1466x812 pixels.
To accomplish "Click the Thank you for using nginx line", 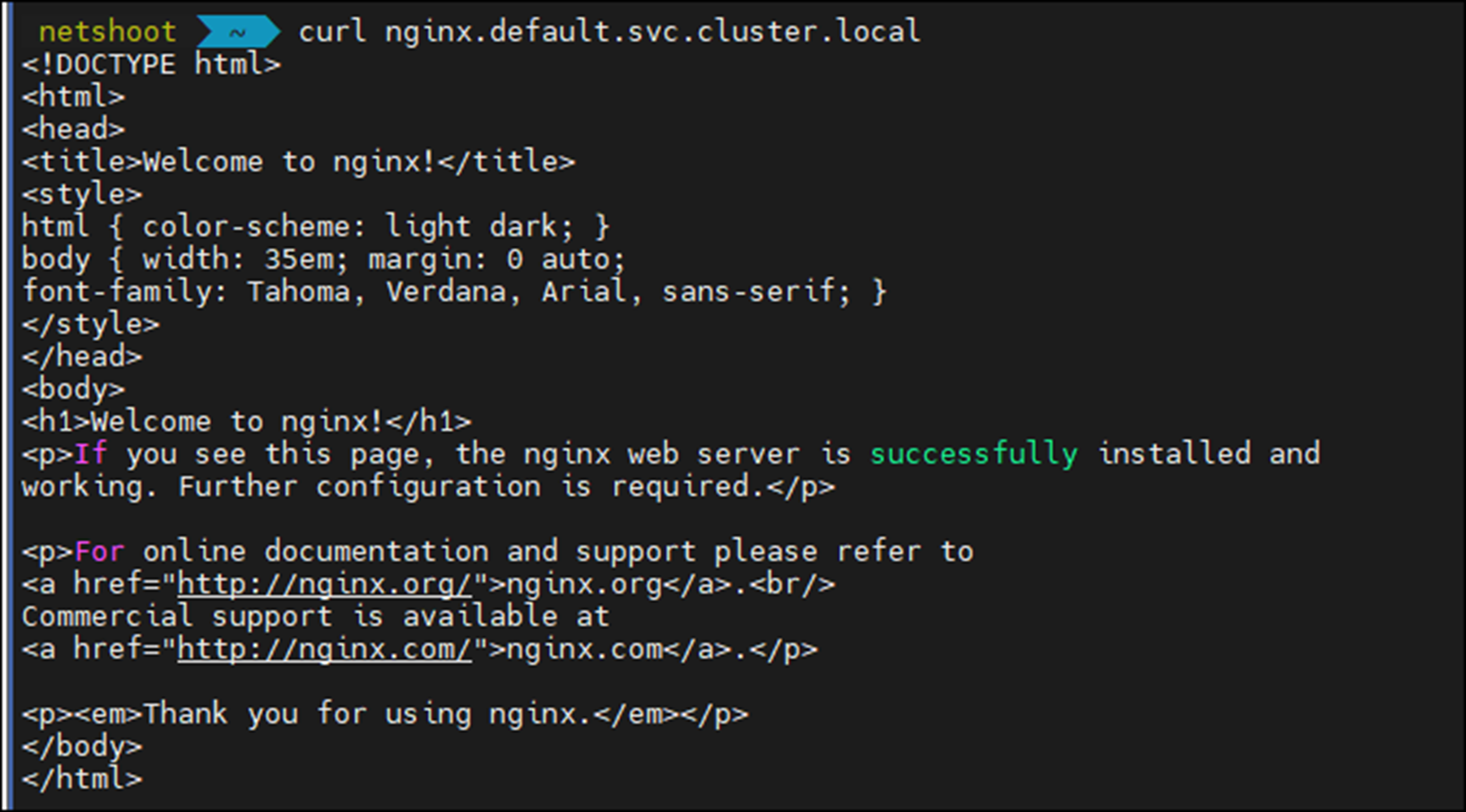I will click(385, 714).
